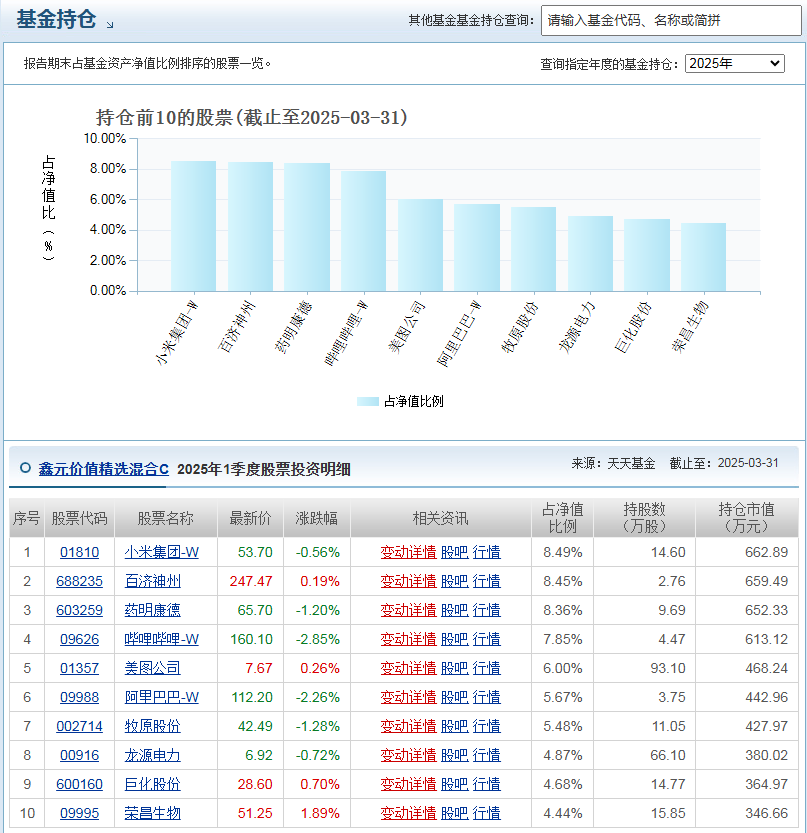Open the 荣昌生物 stock name link

tap(152, 813)
